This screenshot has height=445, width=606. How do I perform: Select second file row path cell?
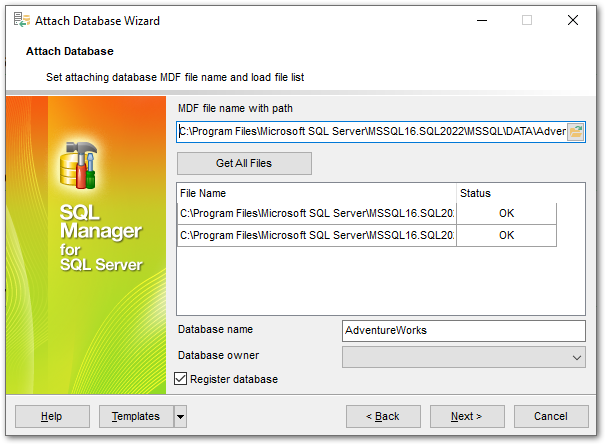pyautogui.click(x=317, y=235)
